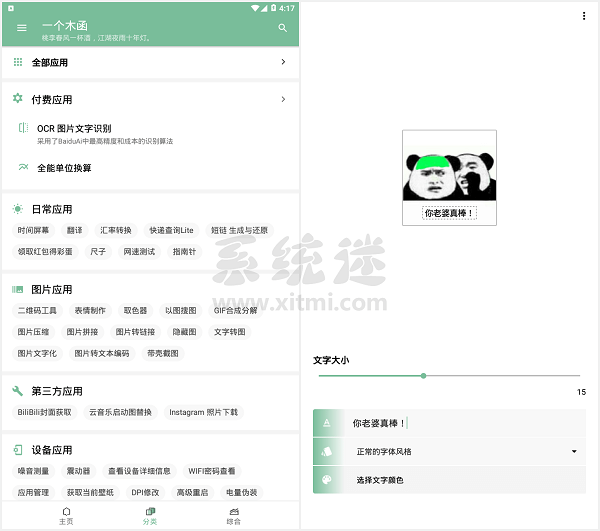This screenshot has height=531, width=600.
Task: Open the 文字转图 chip
Action: click(x=230, y=332)
